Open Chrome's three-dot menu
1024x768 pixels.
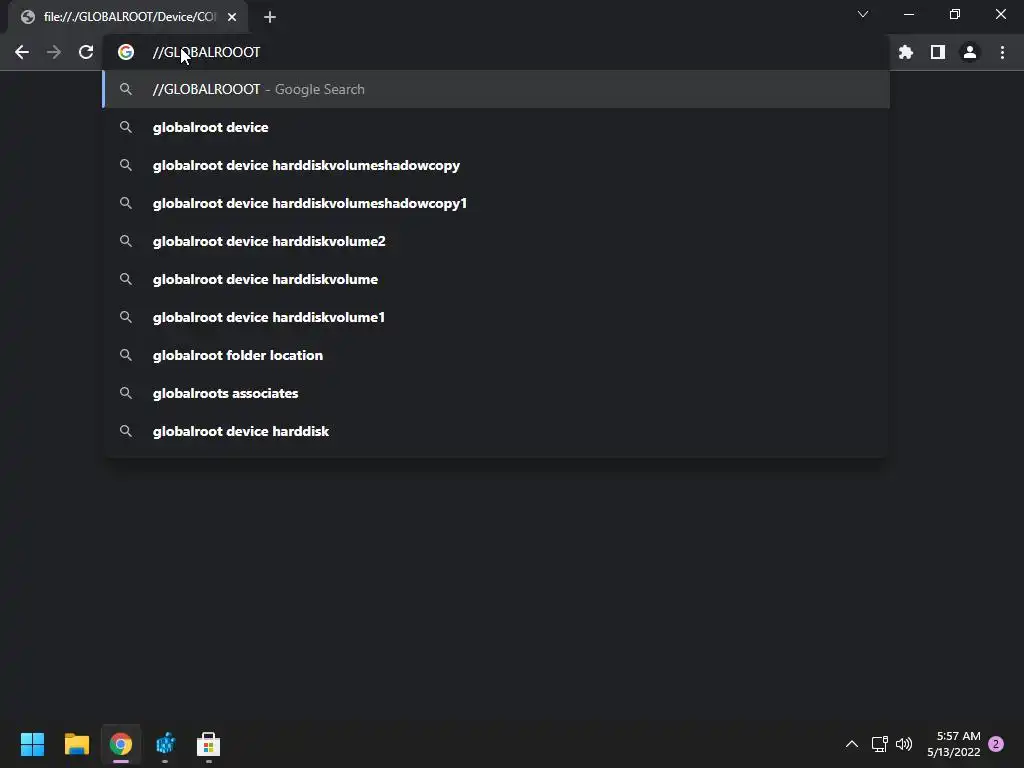click(1002, 52)
